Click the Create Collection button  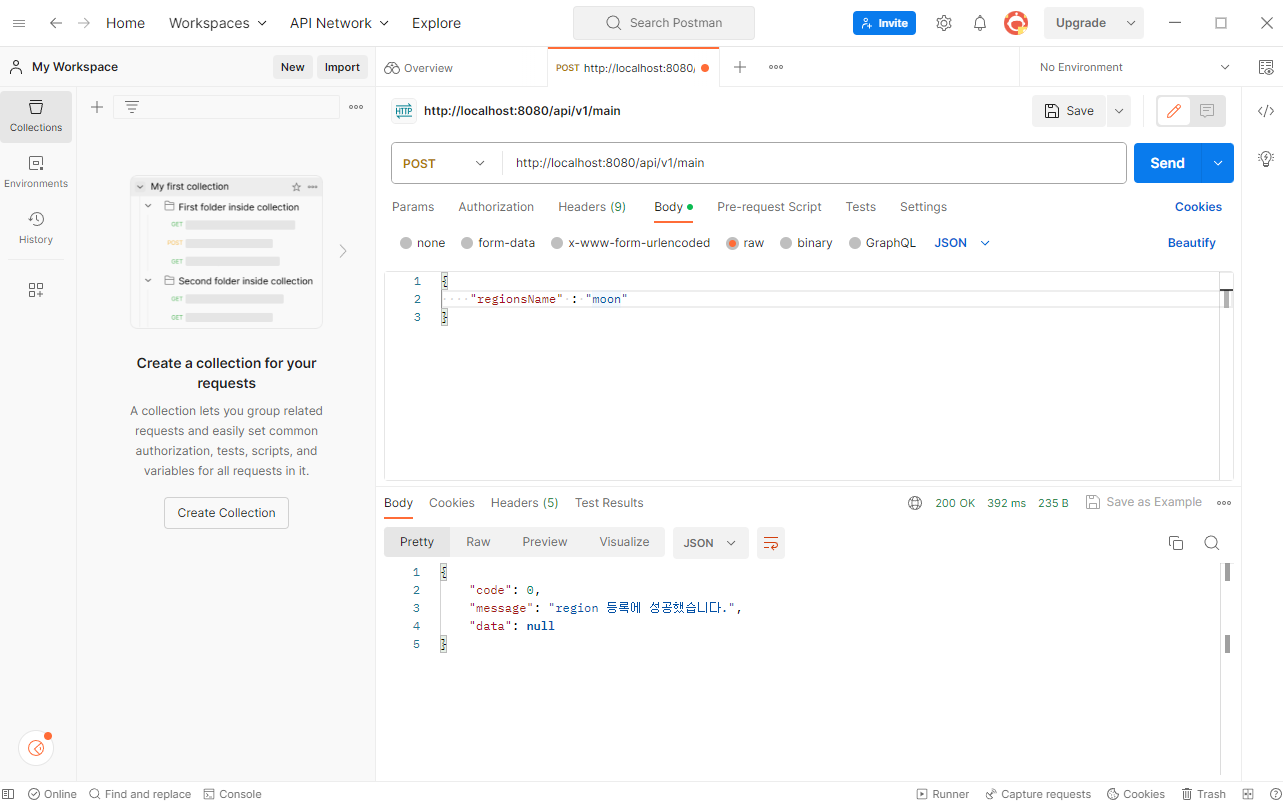[226, 513]
